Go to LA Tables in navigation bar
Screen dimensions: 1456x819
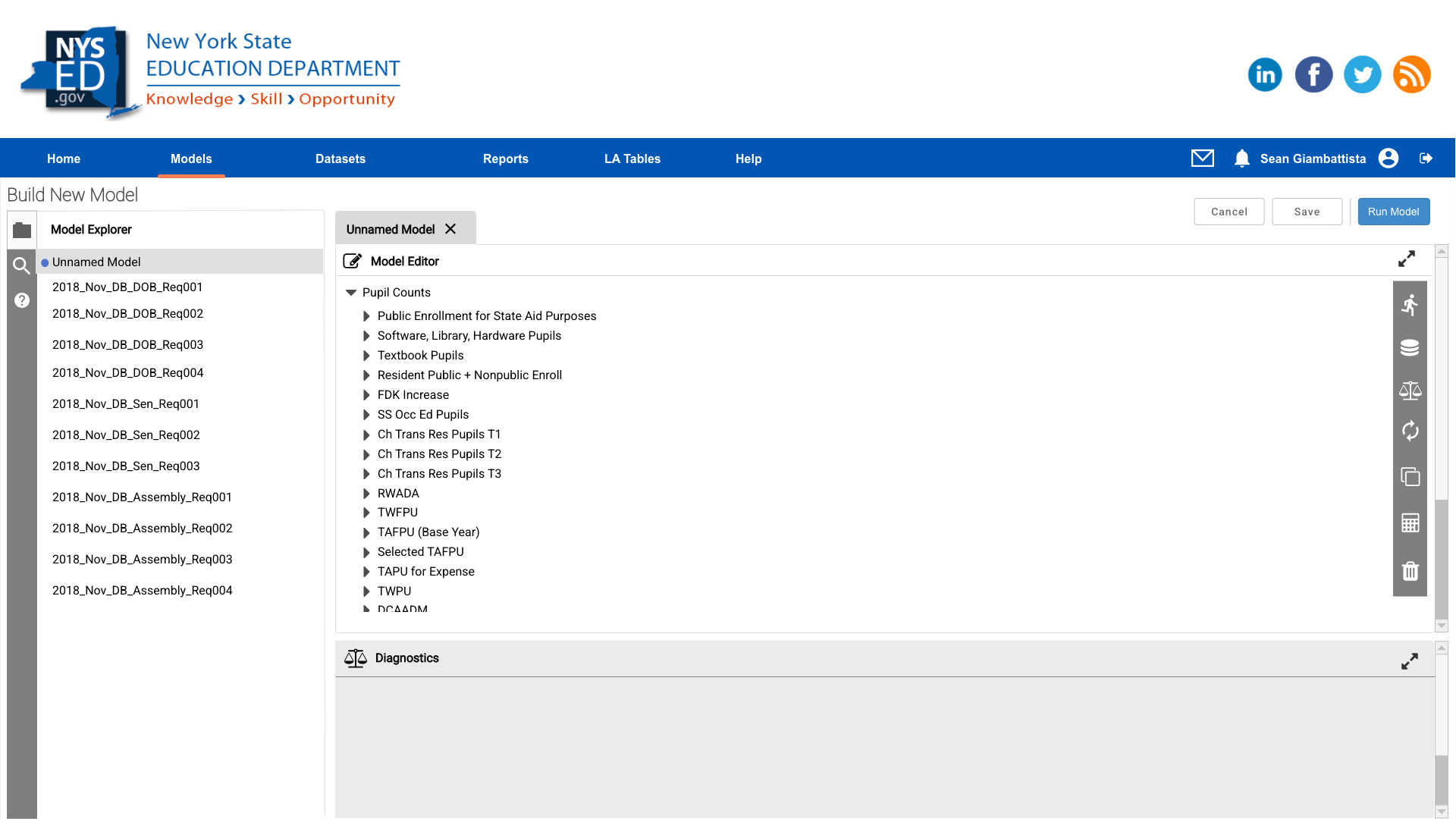pos(632,159)
